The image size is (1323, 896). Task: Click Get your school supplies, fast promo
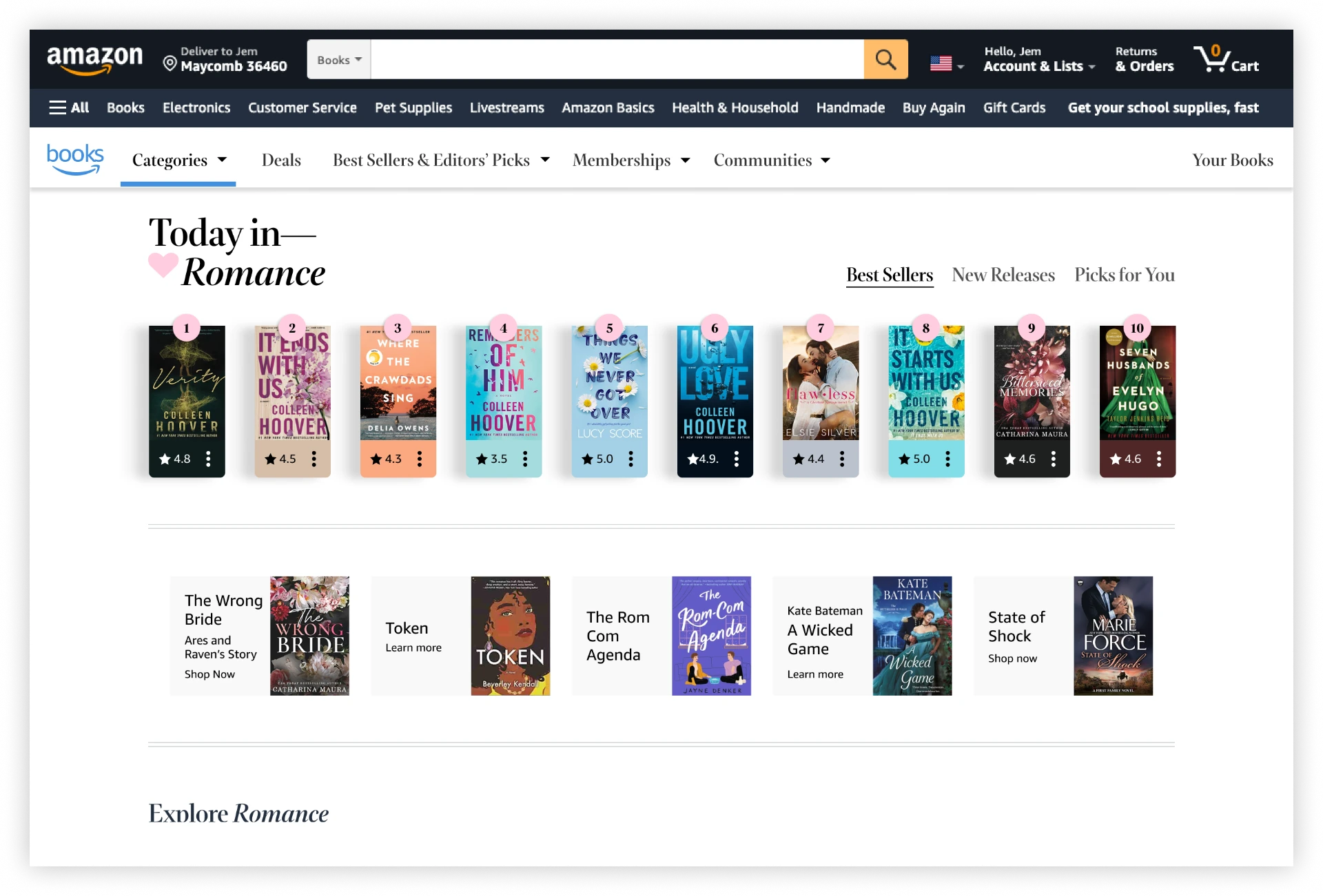[x=1163, y=107]
